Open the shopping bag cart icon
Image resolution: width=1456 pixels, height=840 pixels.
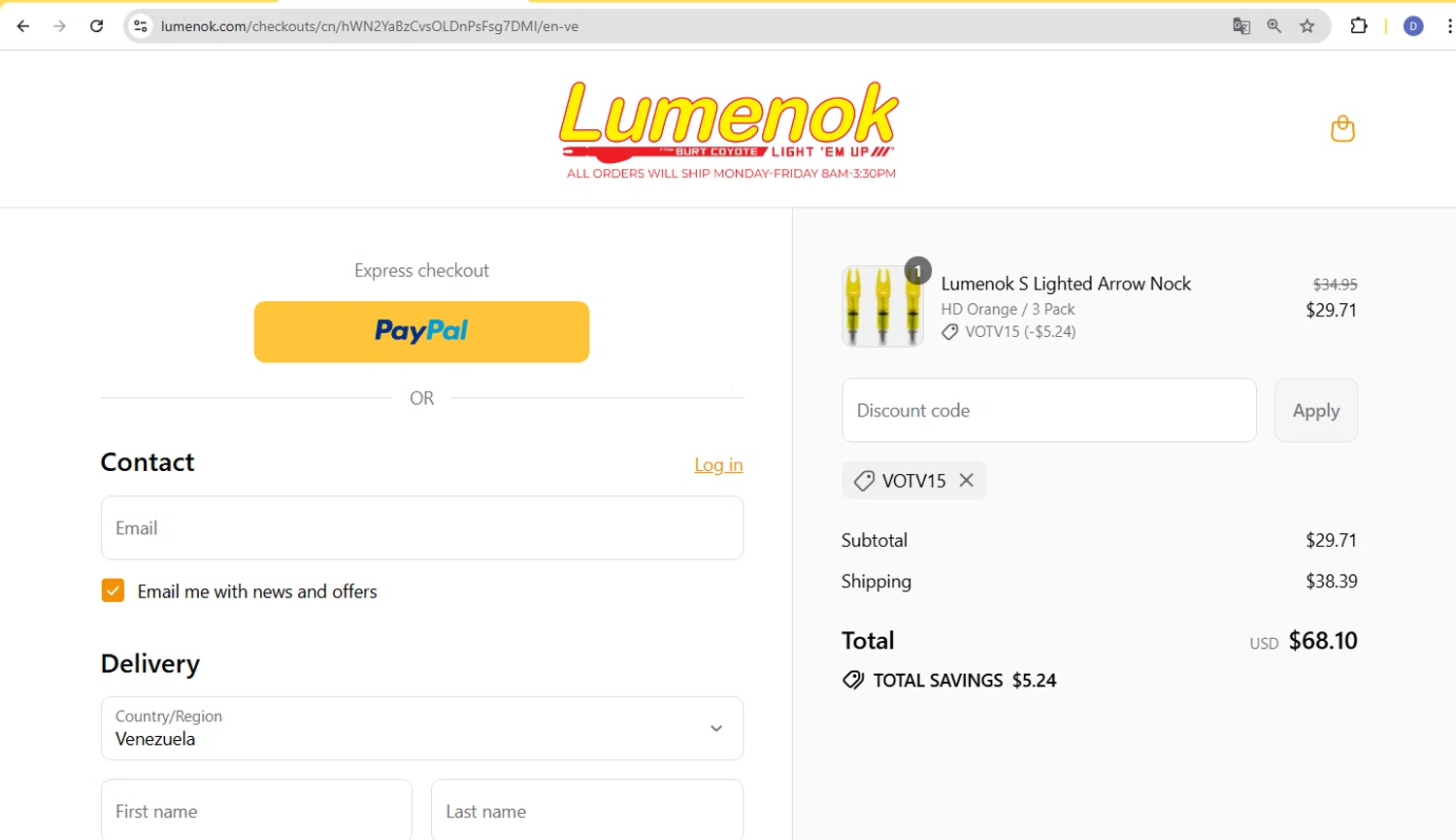click(1342, 128)
